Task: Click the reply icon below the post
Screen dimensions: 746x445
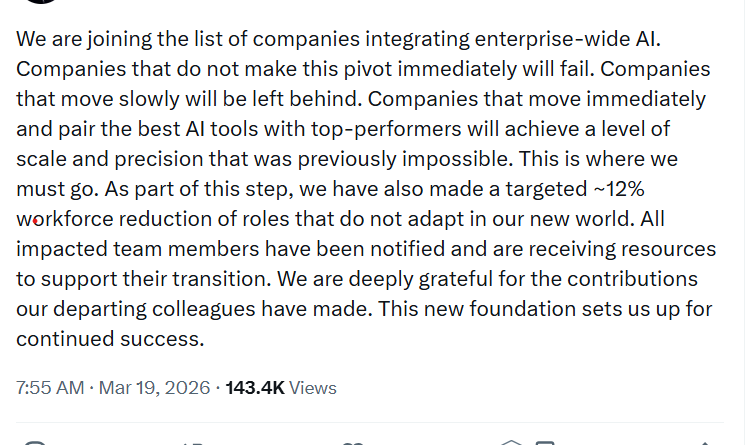Action: (x=35, y=442)
